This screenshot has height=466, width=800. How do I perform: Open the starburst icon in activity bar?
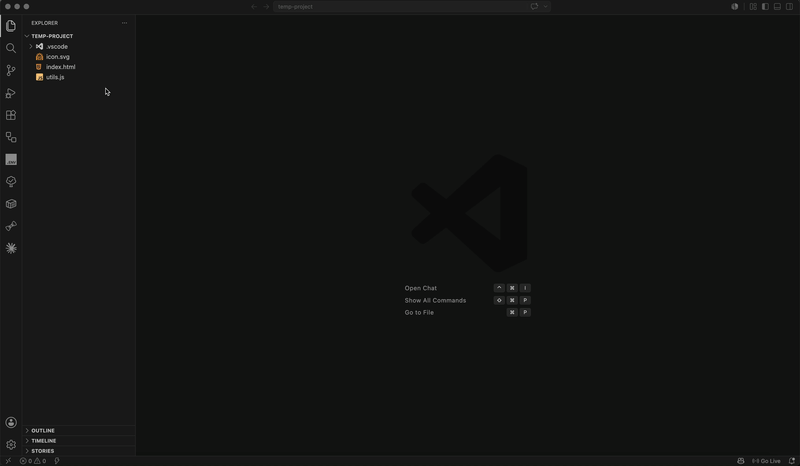point(11,248)
